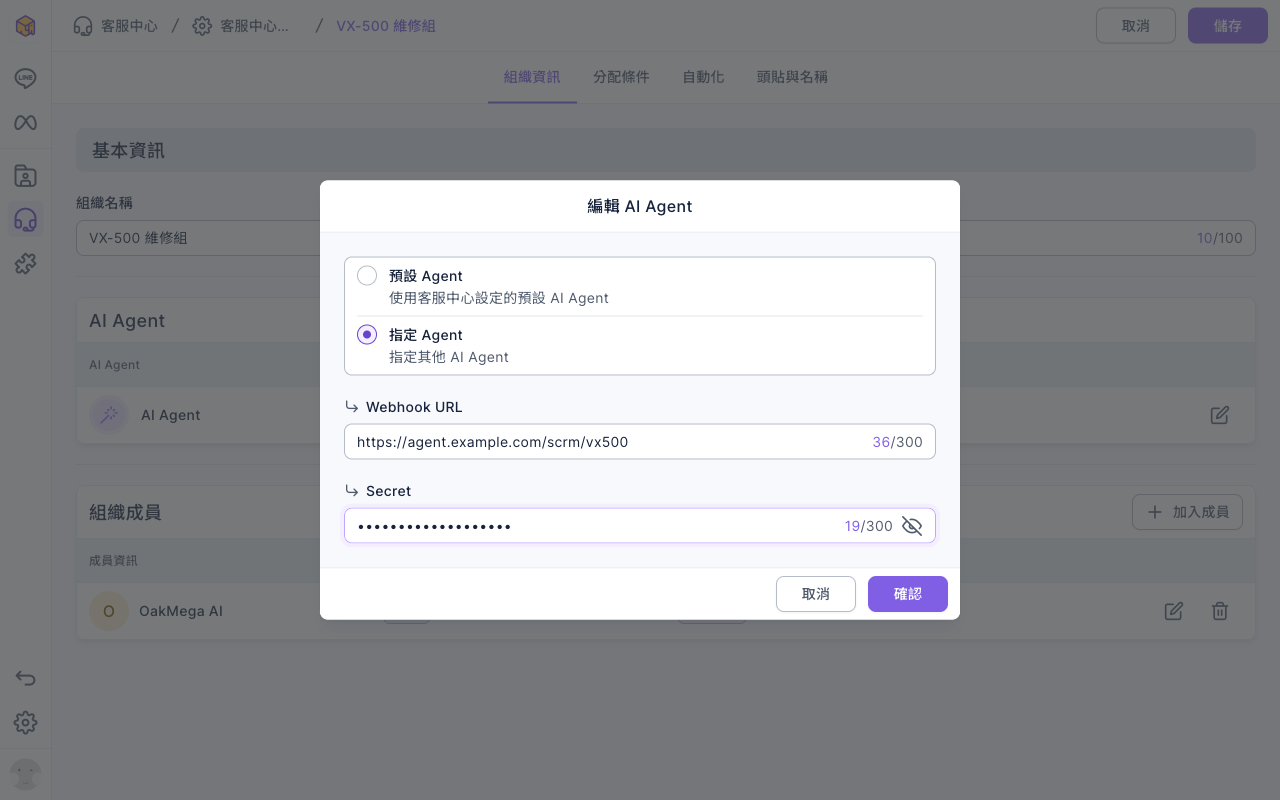Click the AI Agent magic wand icon
This screenshot has width=1280, height=800.
(x=109, y=415)
